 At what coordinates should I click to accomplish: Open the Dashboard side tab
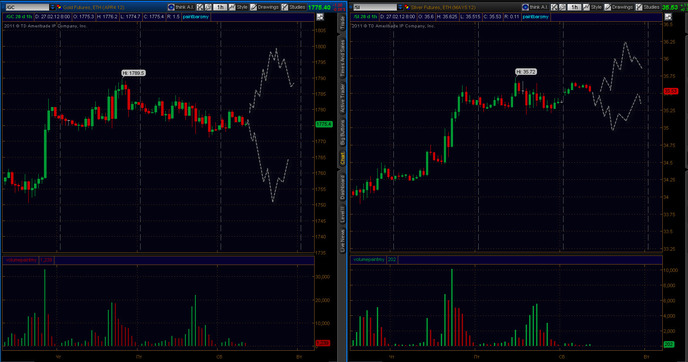(x=342, y=186)
